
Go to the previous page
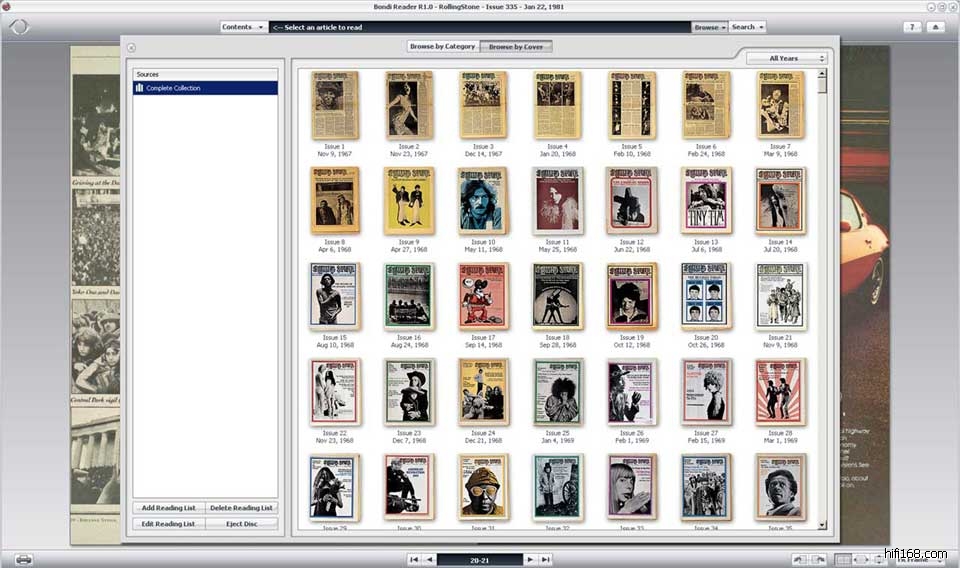(429, 560)
